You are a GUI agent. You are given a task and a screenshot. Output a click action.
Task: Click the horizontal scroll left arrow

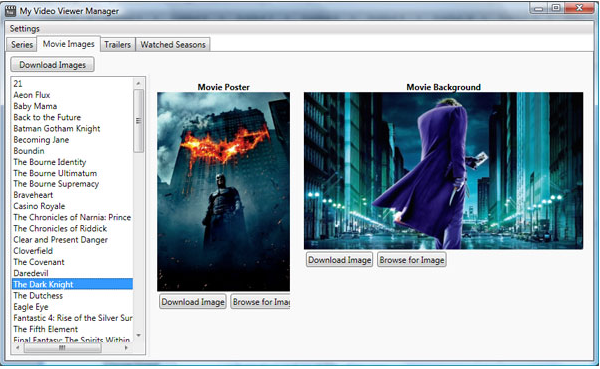coord(18,348)
